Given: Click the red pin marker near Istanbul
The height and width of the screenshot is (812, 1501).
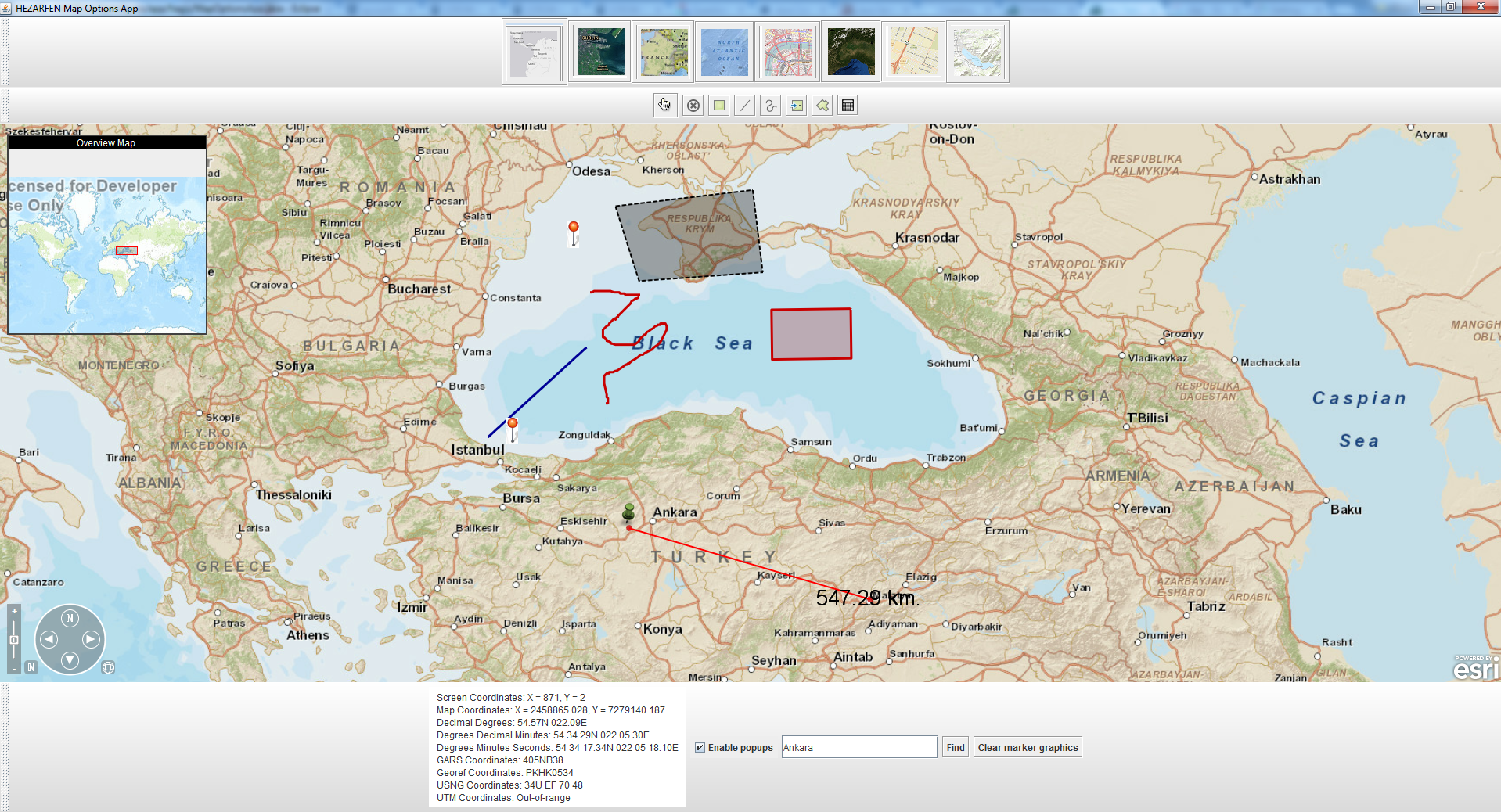Looking at the screenshot, I should (513, 429).
